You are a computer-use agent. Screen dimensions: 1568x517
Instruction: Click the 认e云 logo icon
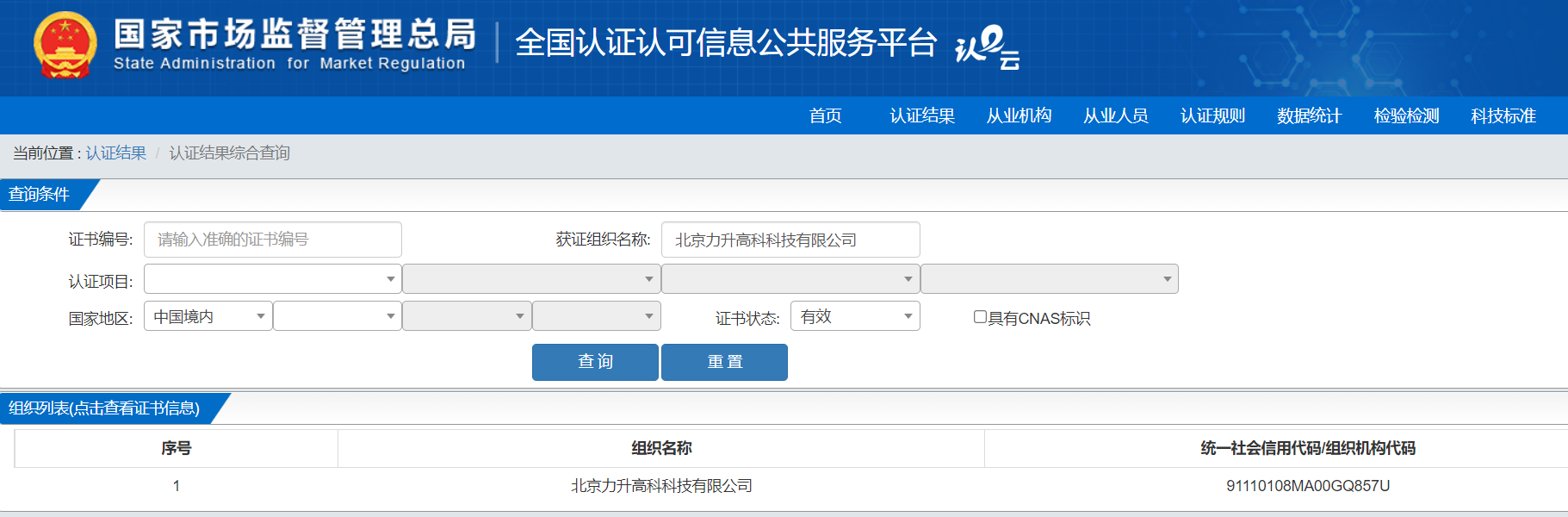coord(988,47)
